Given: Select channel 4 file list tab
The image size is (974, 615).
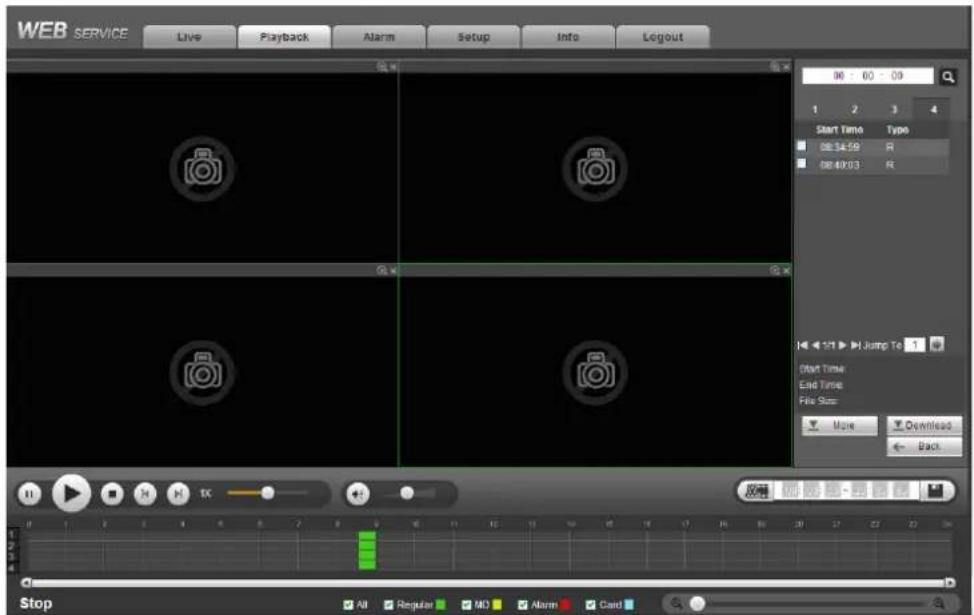Looking at the screenshot, I should (x=932, y=109).
